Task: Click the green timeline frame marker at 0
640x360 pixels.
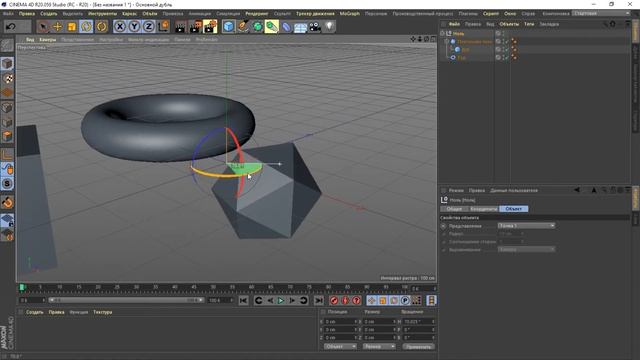Action: (22, 287)
